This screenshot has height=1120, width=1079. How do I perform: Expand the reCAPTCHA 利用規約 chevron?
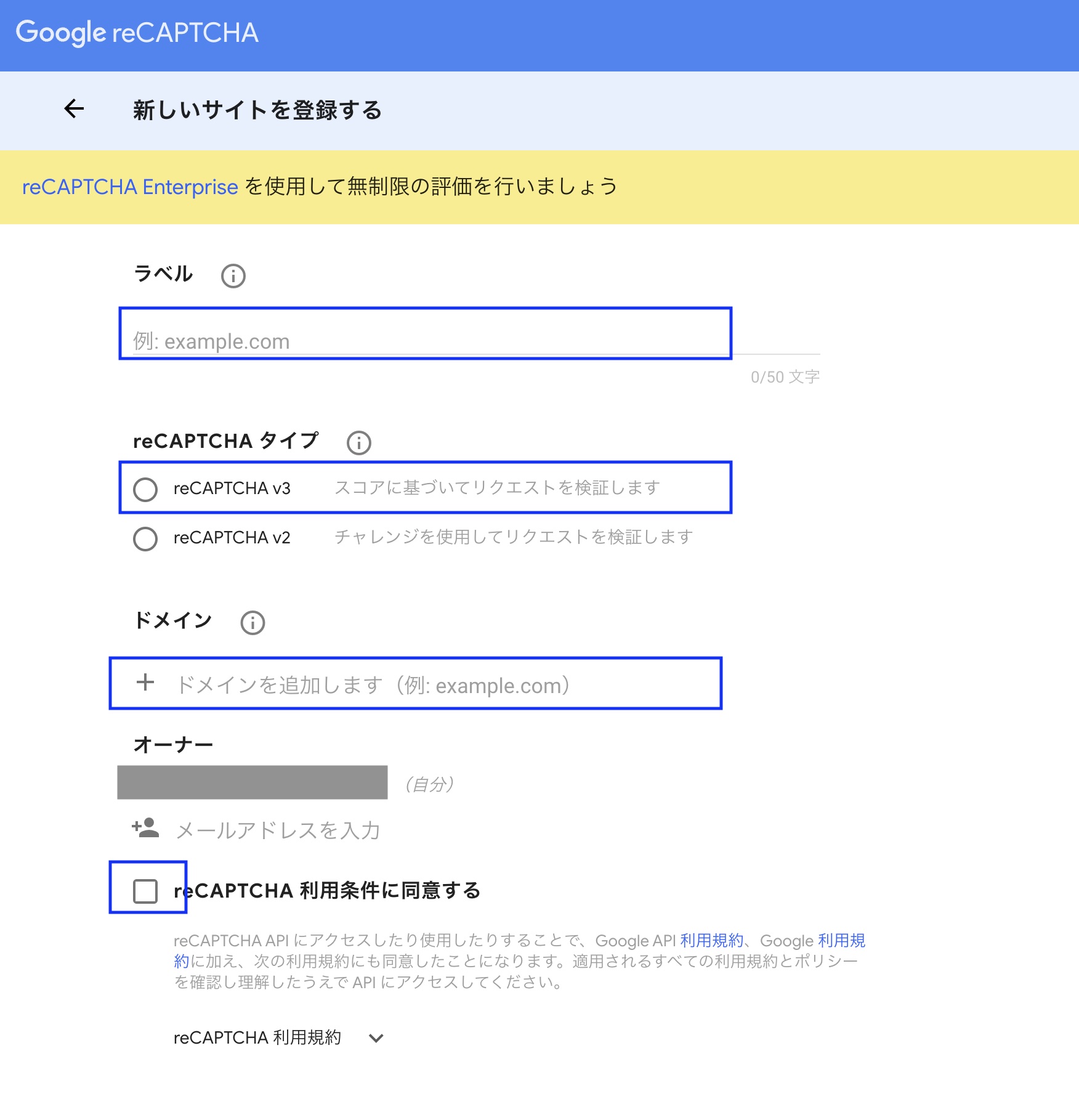(x=376, y=1038)
